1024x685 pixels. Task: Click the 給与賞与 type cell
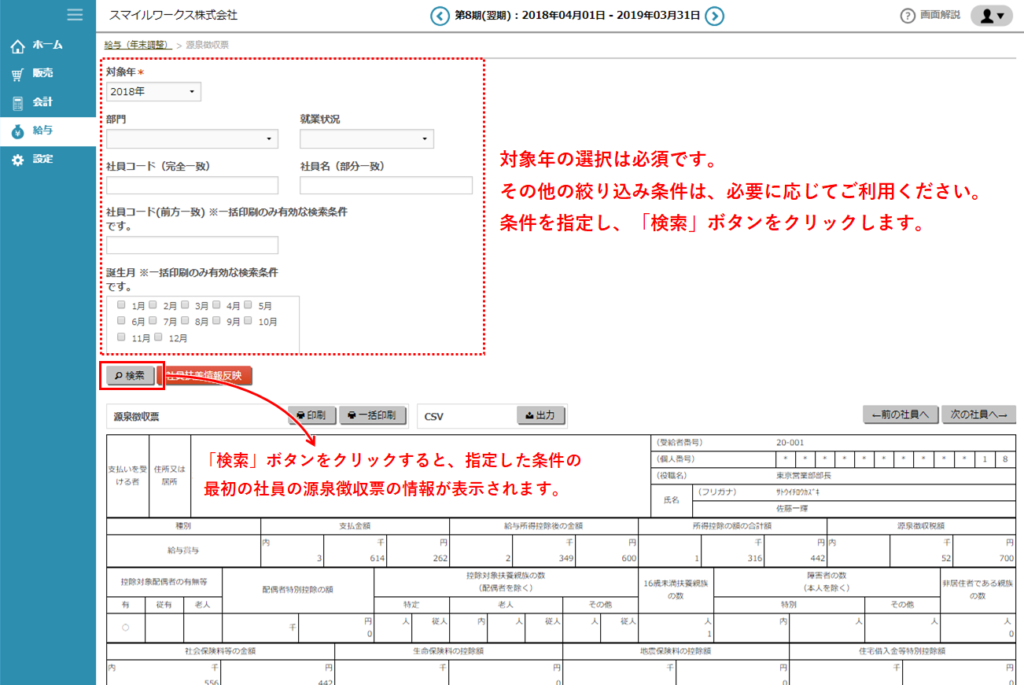tap(184, 550)
